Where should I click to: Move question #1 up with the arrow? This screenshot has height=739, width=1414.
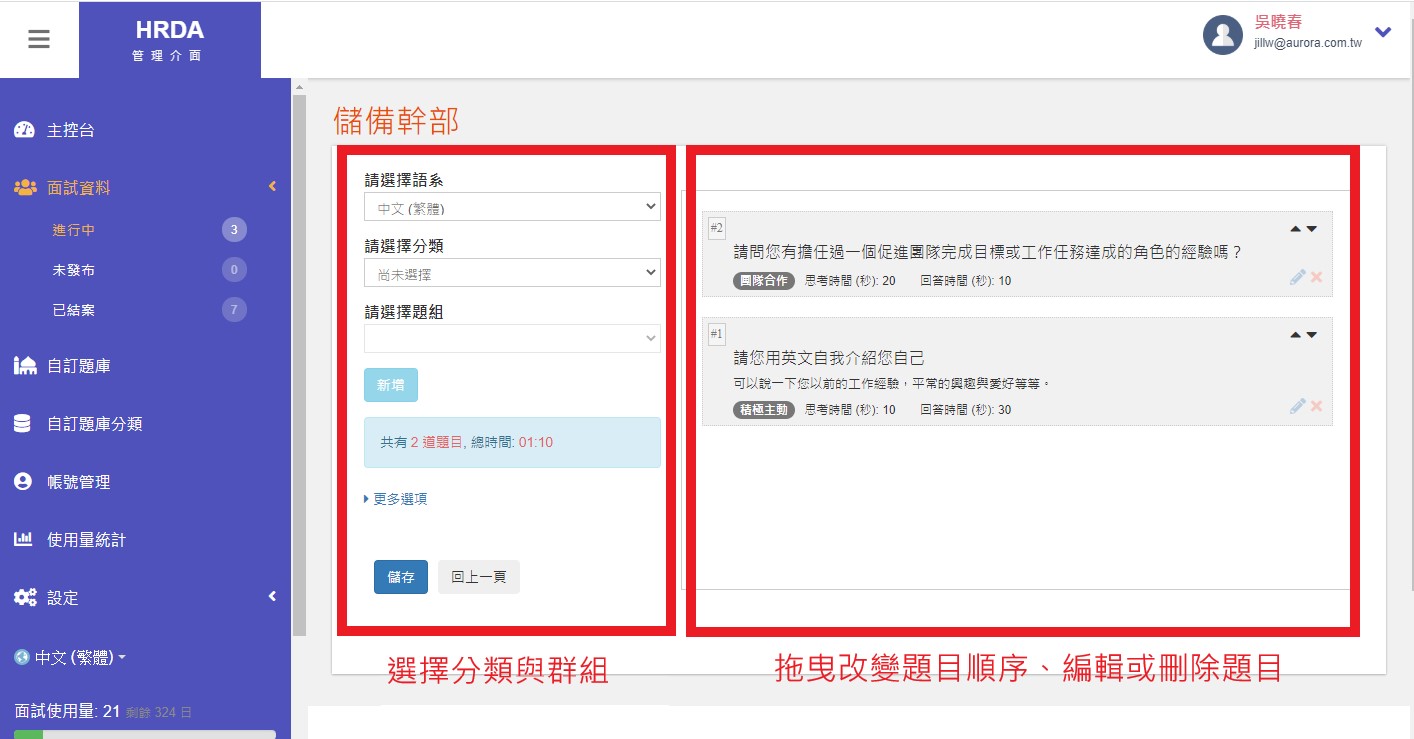pos(1296,335)
